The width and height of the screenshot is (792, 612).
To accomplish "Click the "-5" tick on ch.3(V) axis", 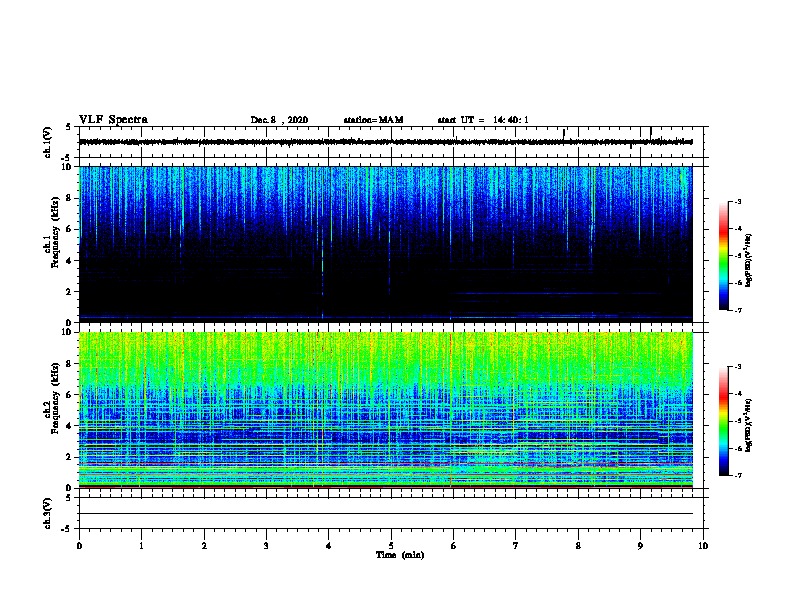I will [x=67, y=529].
